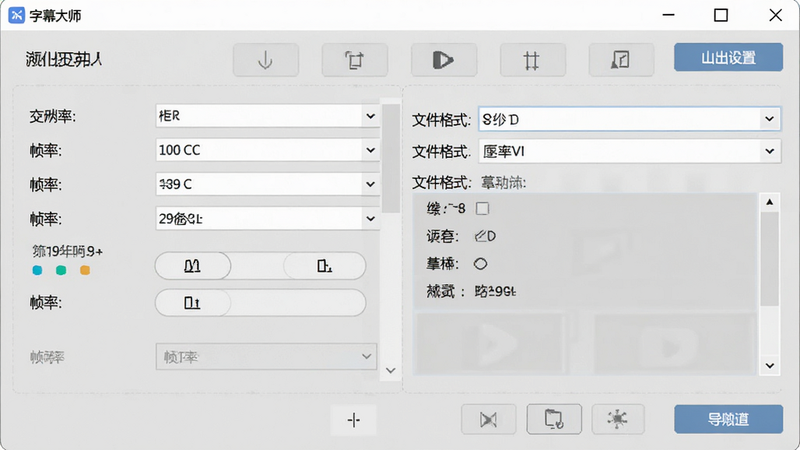The height and width of the screenshot is (450, 800).
Task: Select the right segment of upper pill toggle
Action: click(x=324, y=265)
